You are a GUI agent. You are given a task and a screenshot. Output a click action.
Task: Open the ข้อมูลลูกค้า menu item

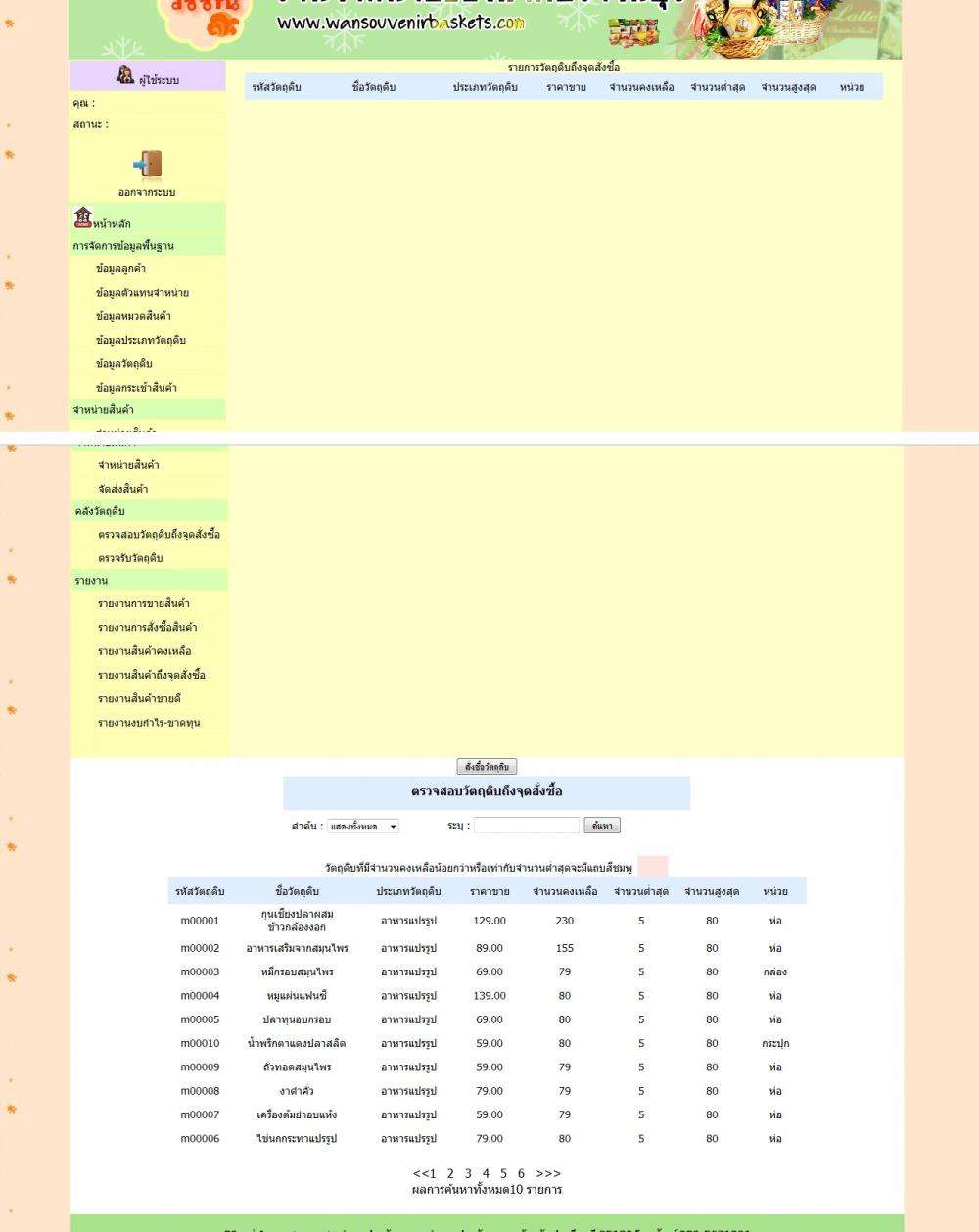coord(120,268)
